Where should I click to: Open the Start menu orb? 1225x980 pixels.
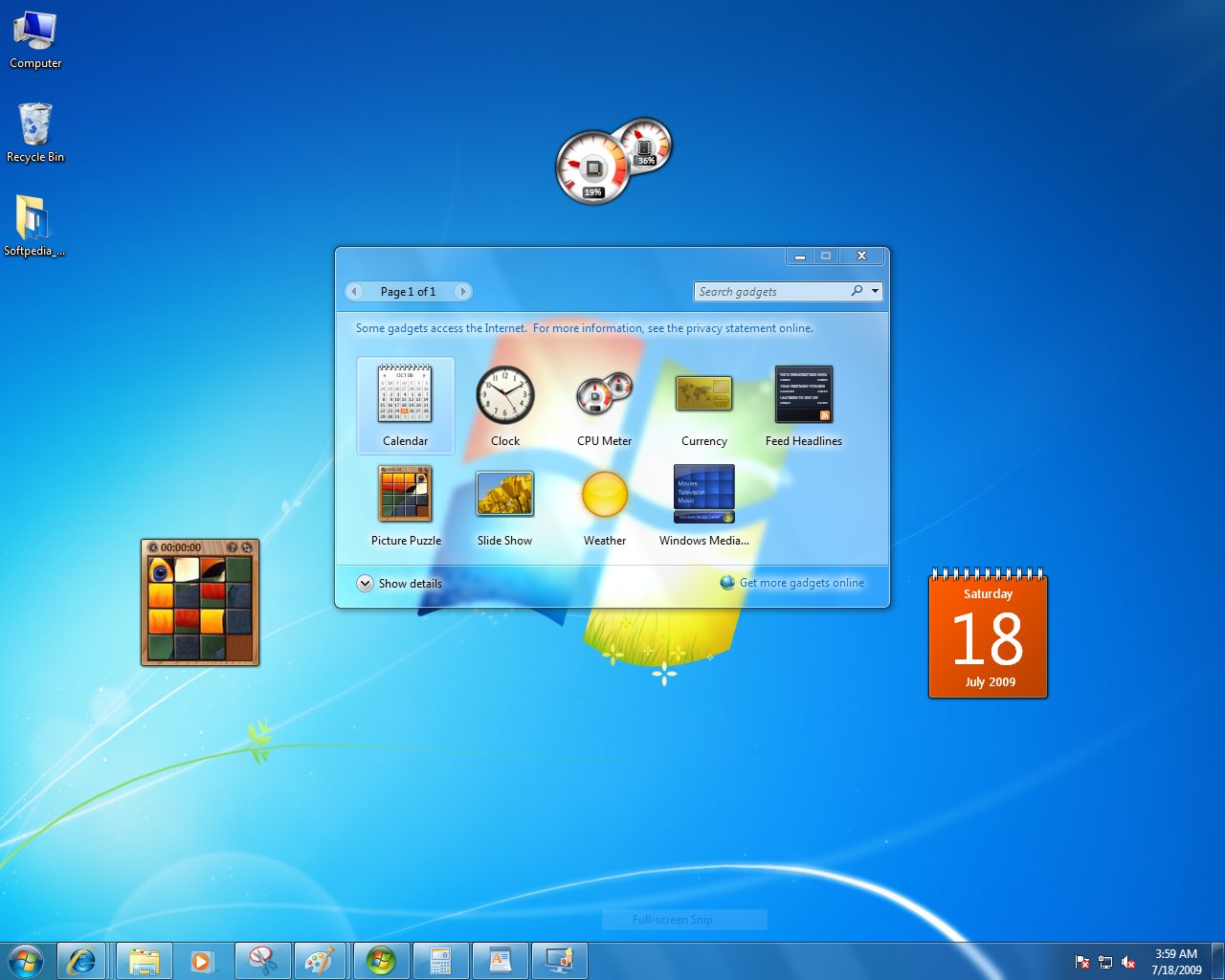pos(26,961)
